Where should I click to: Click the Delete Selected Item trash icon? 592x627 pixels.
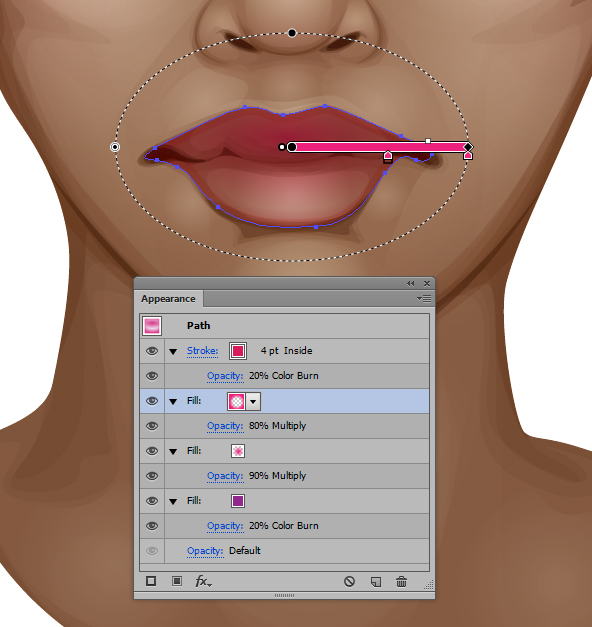coord(401,581)
